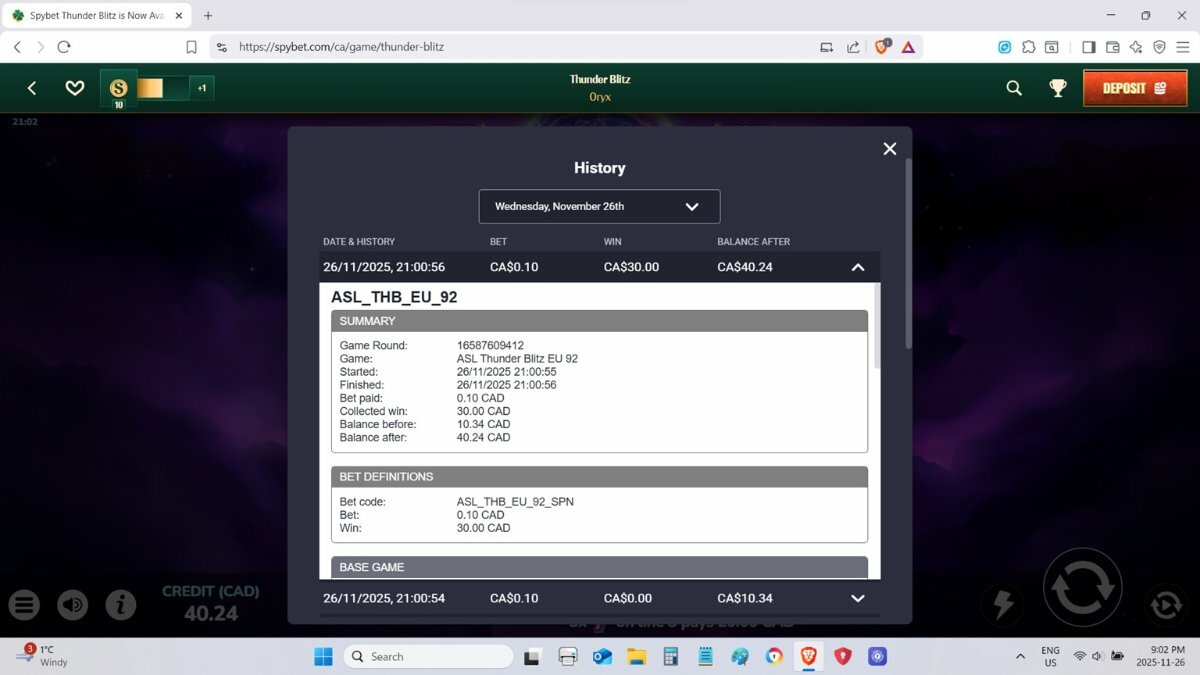Open the autoplay spin button
1200x675 pixels.
pos(1165,604)
